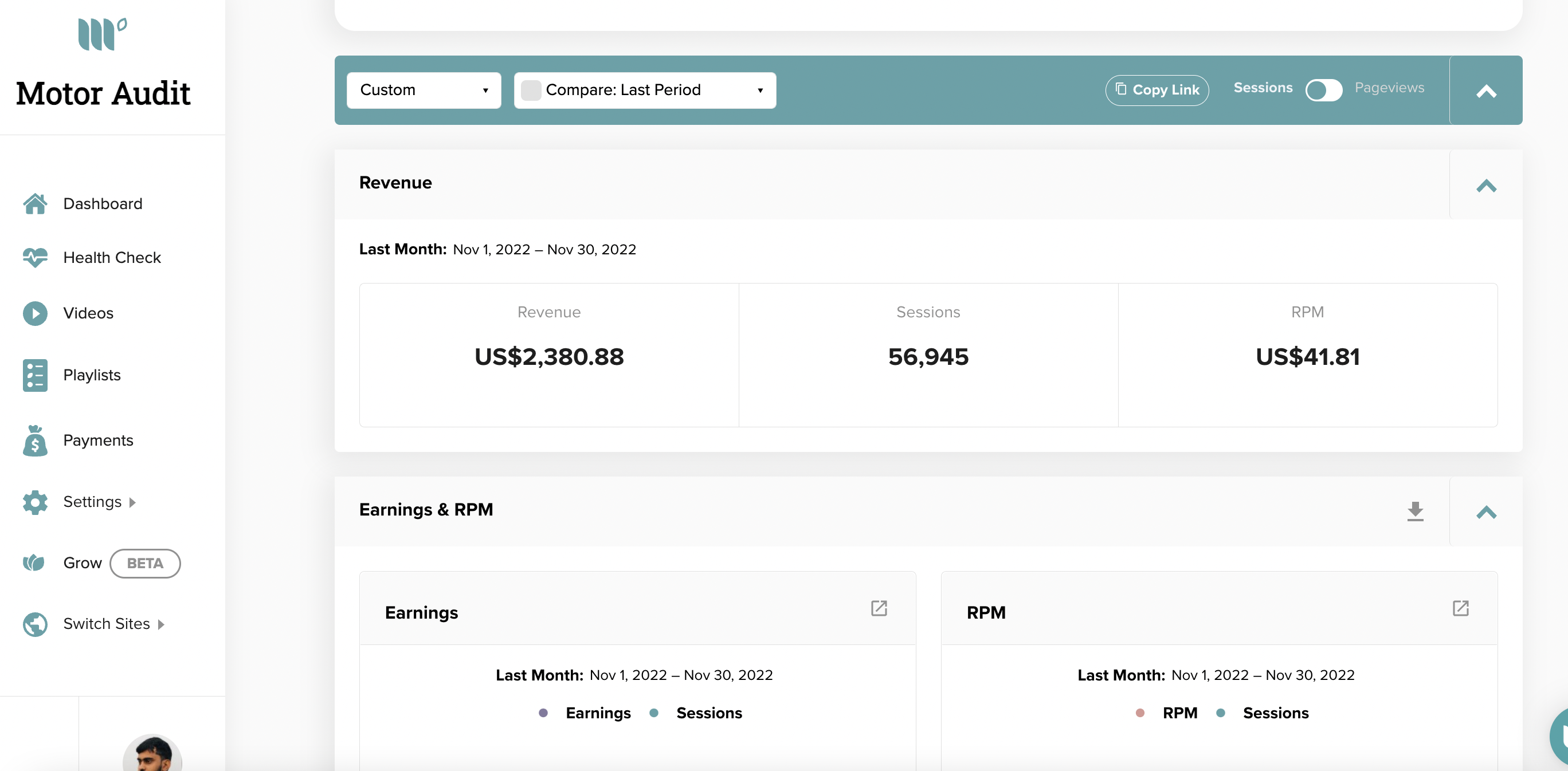Toggle the RPM legend series dot
The width and height of the screenshot is (1568, 771).
pyautogui.click(x=1139, y=713)
